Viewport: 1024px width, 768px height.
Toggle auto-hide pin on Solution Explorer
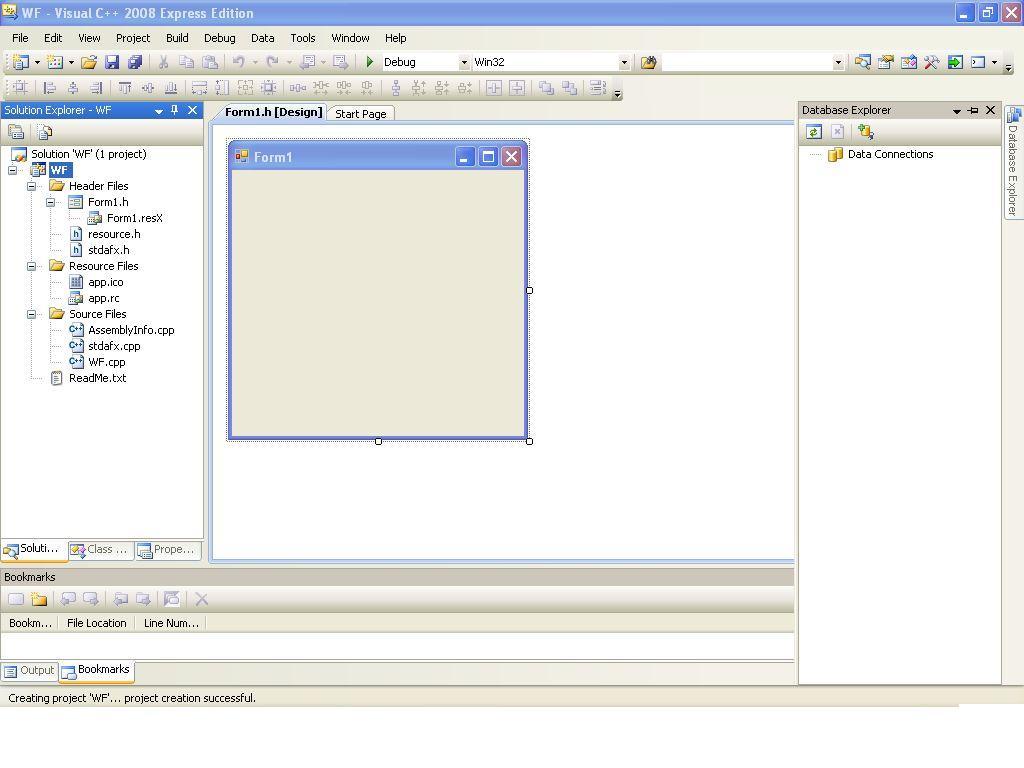point(175,110)
